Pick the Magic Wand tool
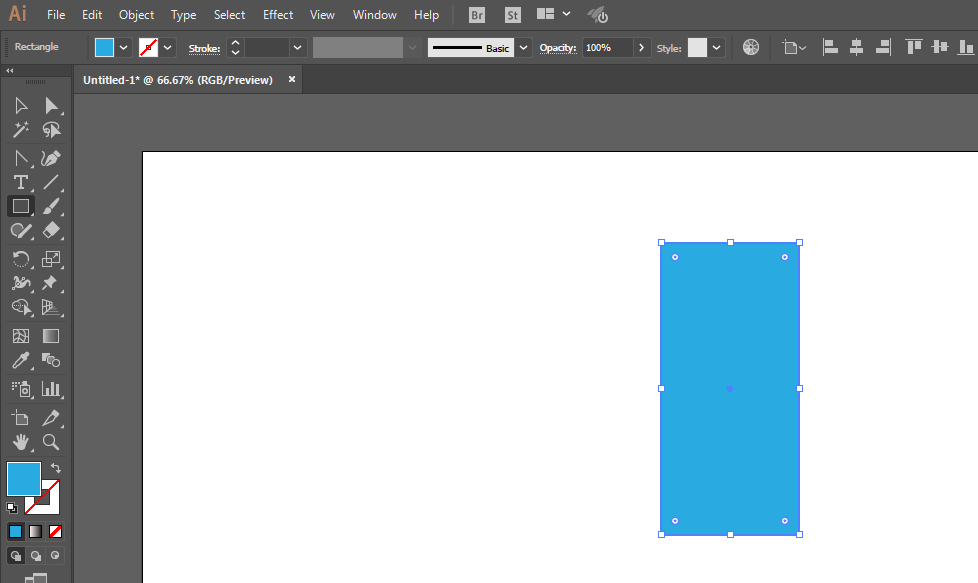Screen dimensions: 978x583 point(21,130)
